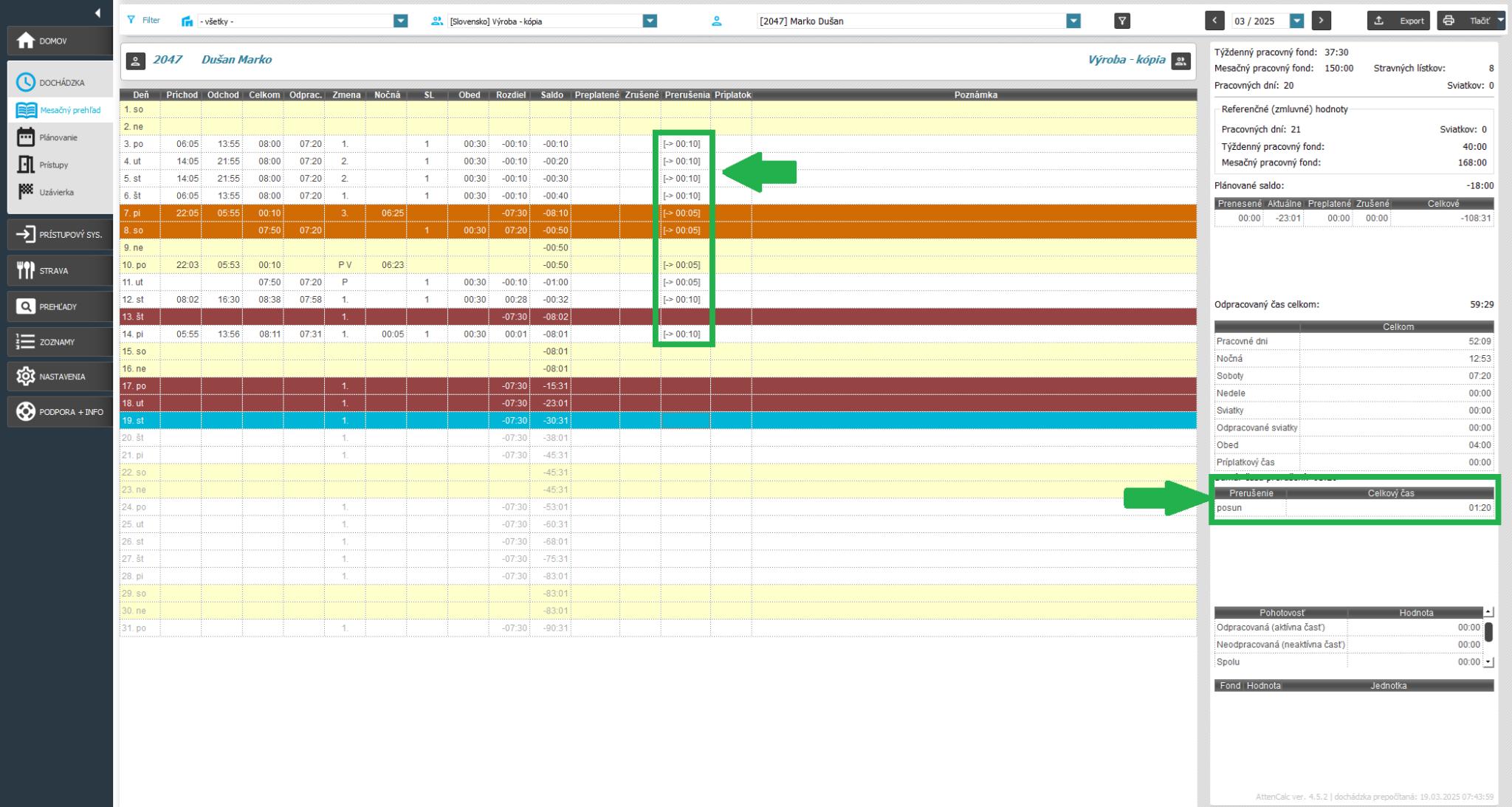Open the 03 / 2025 month dropdown
The image size is (1512, 807).
pyautogui.click(x=1296, y=21)
